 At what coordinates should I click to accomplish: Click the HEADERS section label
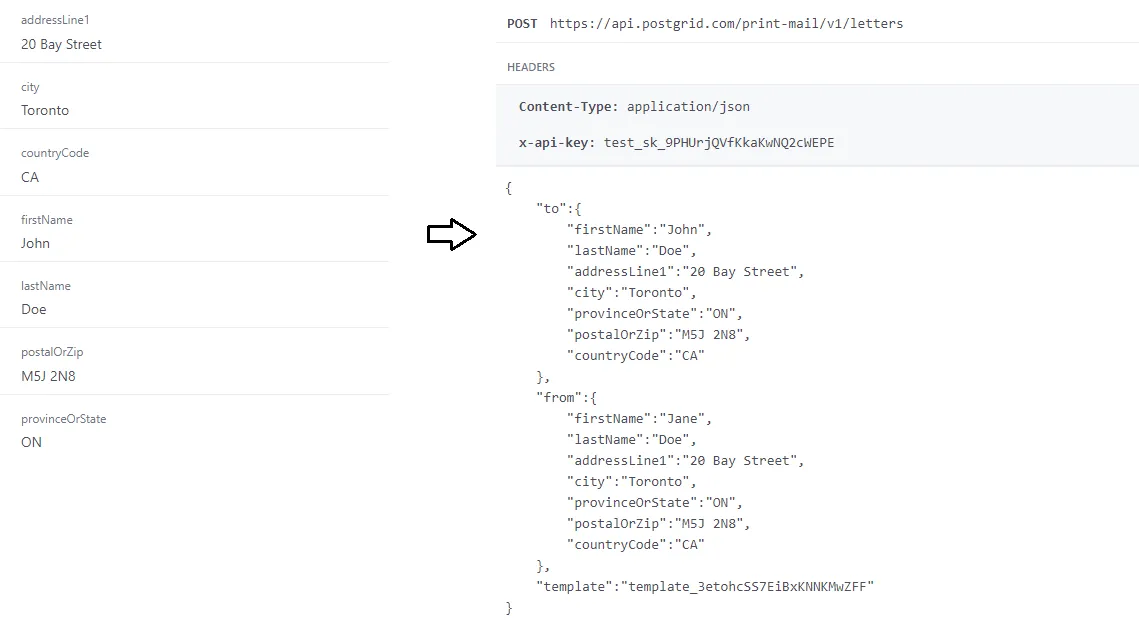pyautogui.click(x=530, y=67)
